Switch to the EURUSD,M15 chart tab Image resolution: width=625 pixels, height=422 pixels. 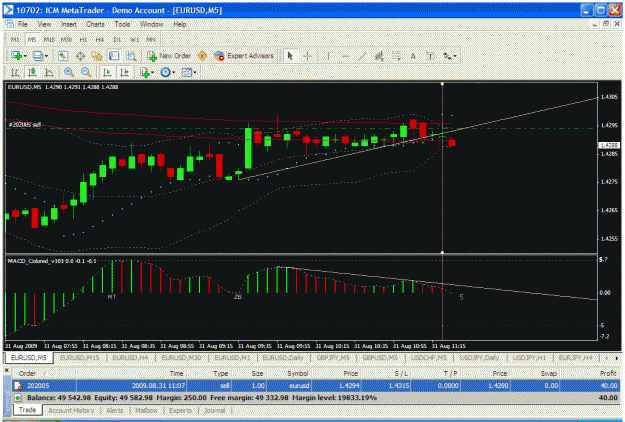(x=80, y=358)
